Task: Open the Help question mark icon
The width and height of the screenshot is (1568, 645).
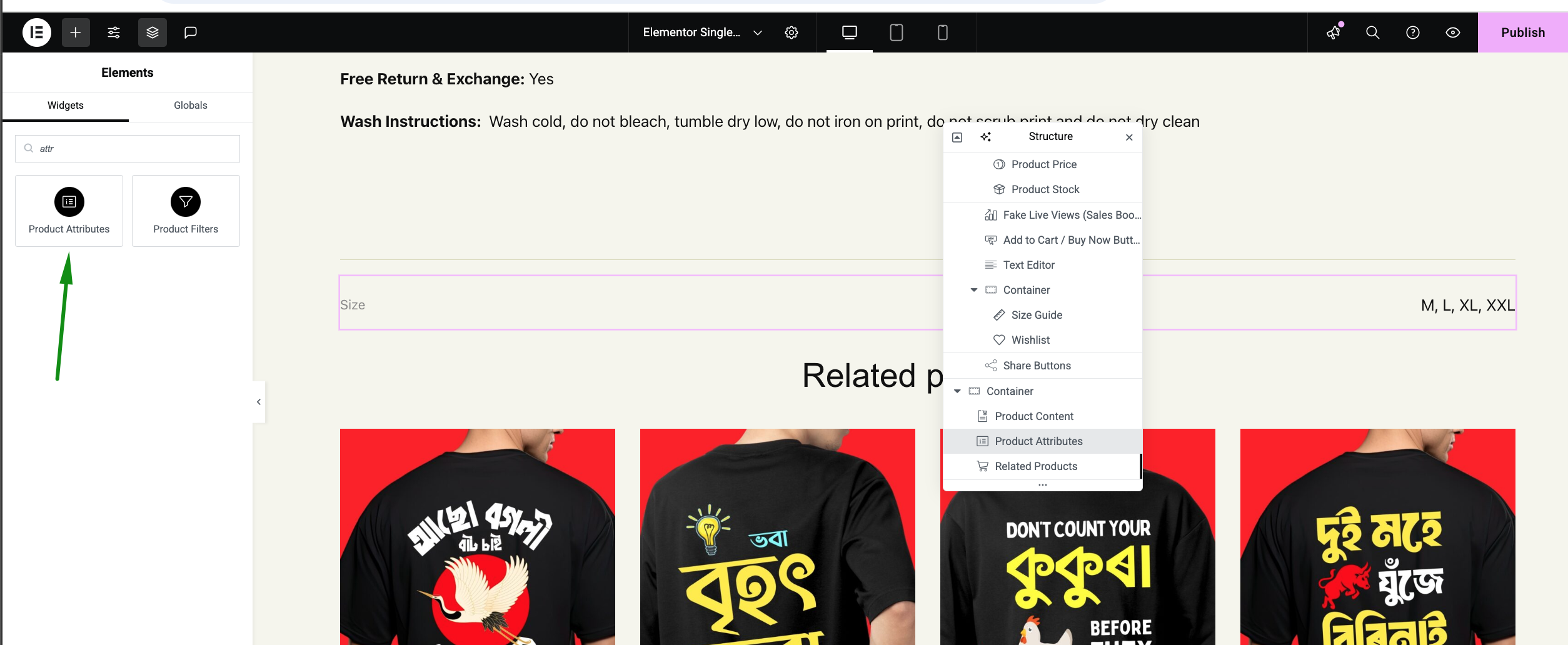Action: 1413,32
